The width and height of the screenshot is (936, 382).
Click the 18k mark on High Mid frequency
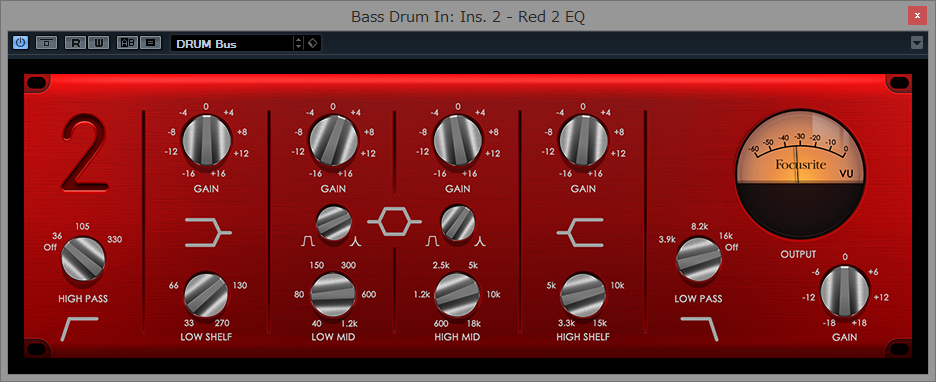pyautogui.click(x=474, y=323)
